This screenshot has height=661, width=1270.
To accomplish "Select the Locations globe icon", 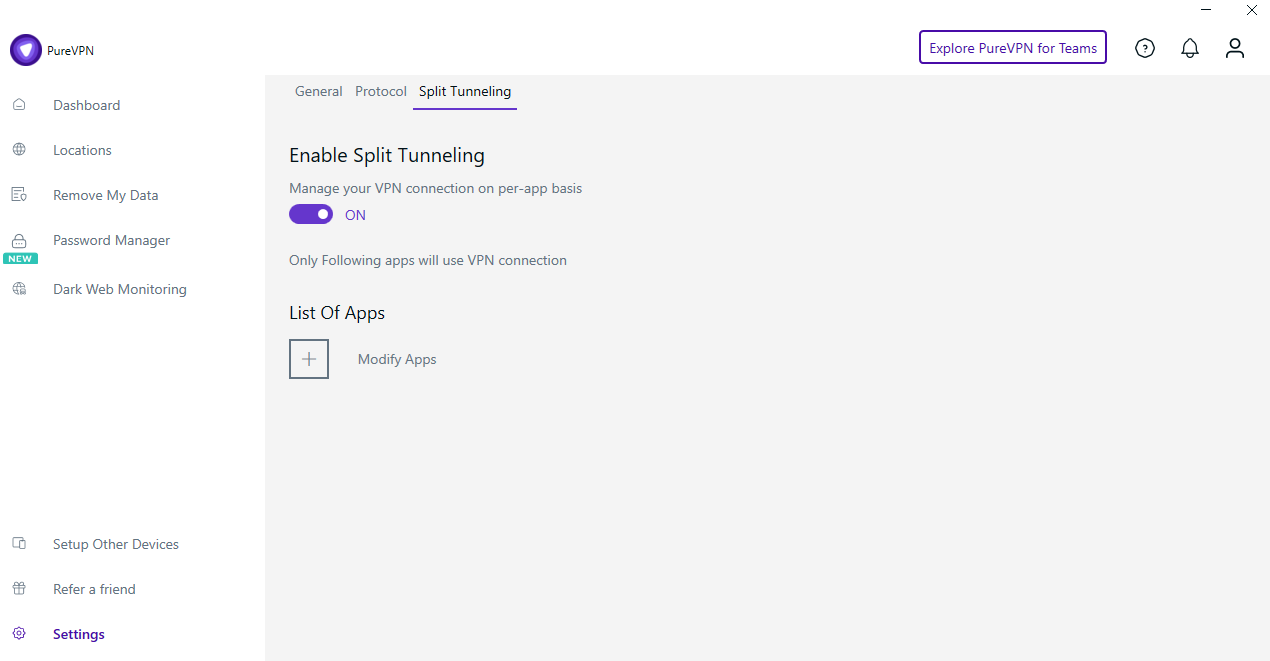I will (19, 149).
